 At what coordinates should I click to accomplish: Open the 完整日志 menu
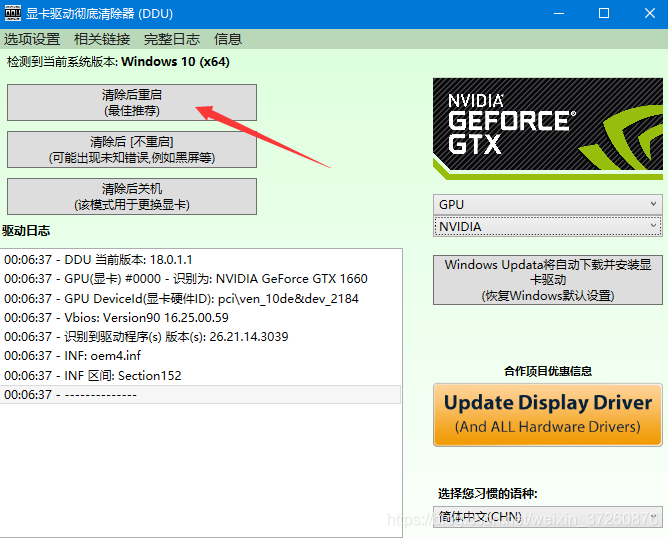[x=172, y=39]
